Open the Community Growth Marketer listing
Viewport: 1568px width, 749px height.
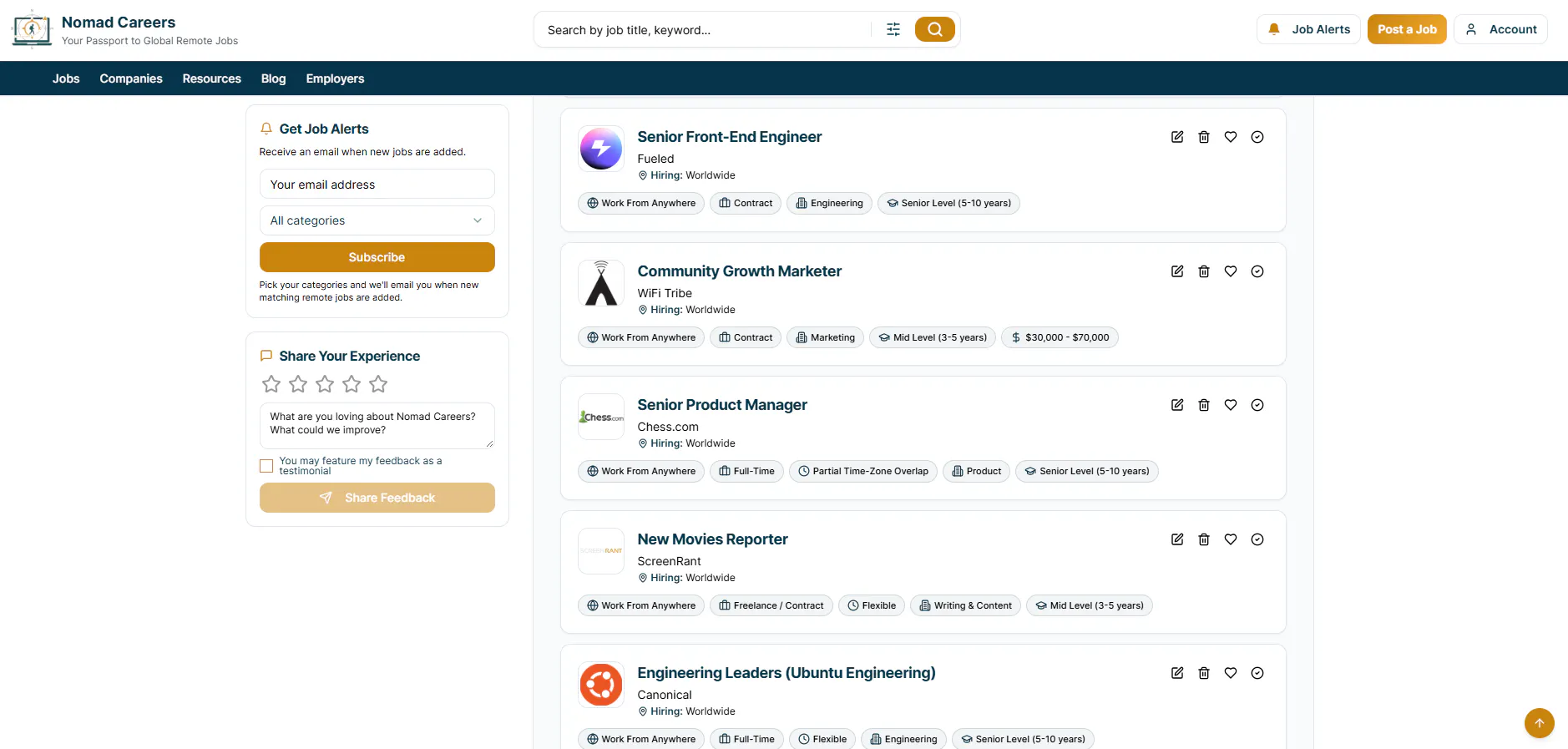(740, 271)
